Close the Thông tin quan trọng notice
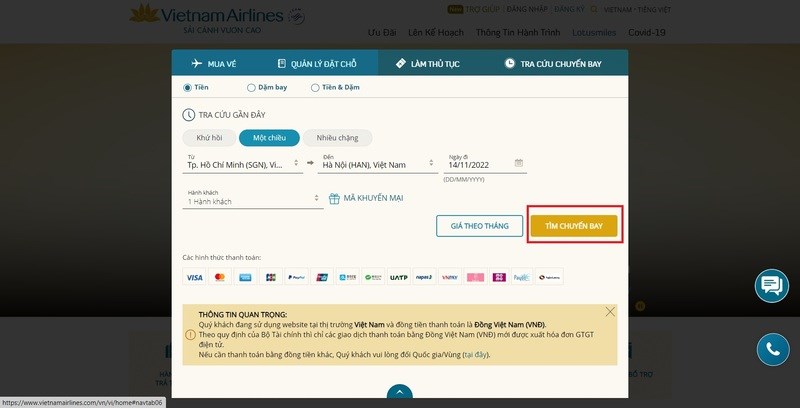This screenshot has height=408, width=800. click(610, 312)
